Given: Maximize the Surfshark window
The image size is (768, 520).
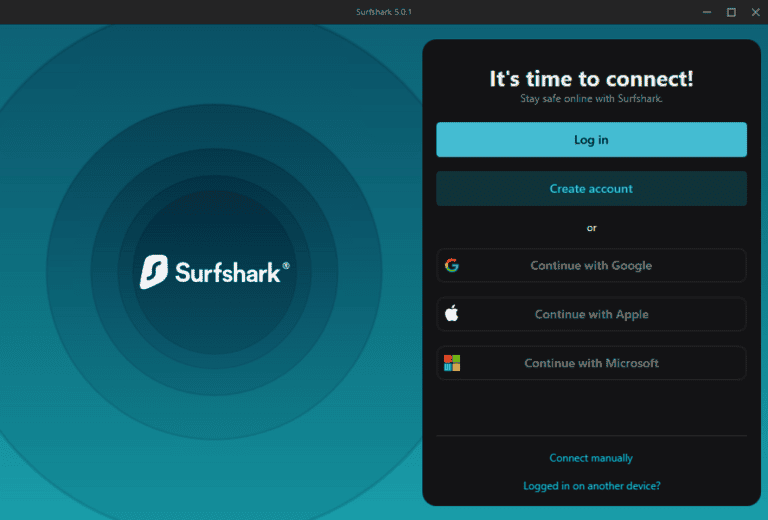Looking at the screenshot, I should [731, 12].
